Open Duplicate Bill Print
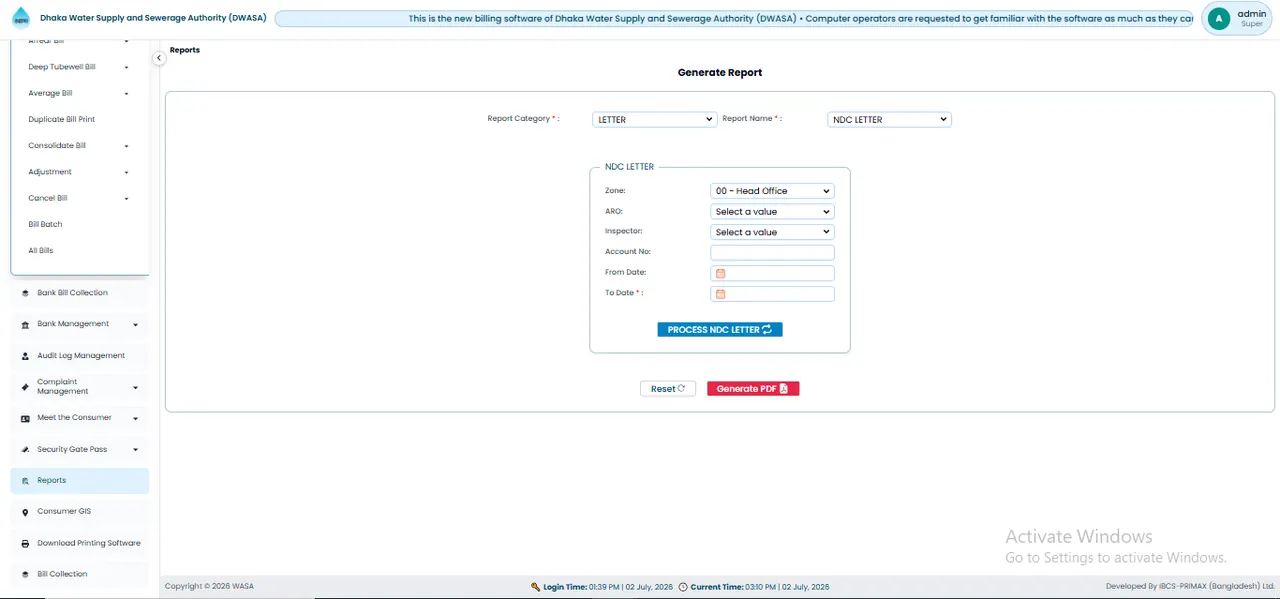Image resolution: width=1280 pixels, height=599 pixels. click(62, 120)
